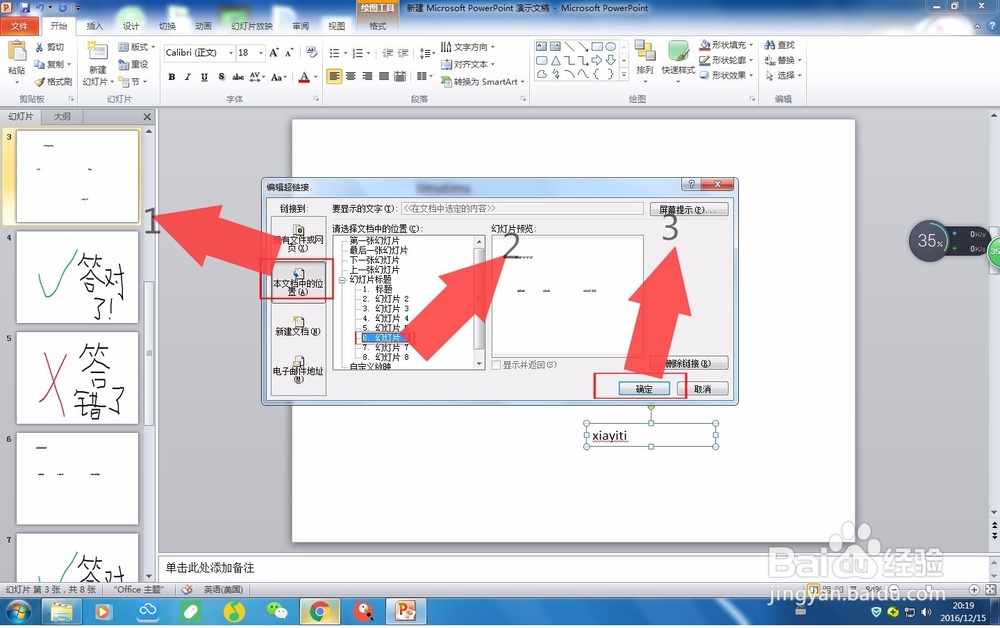Viewport: 1000px width, 628px height.
Task: Collapse the 幻灯片标题 tree in the dialog
Action: pyautogui.click(x=341, y=278)
